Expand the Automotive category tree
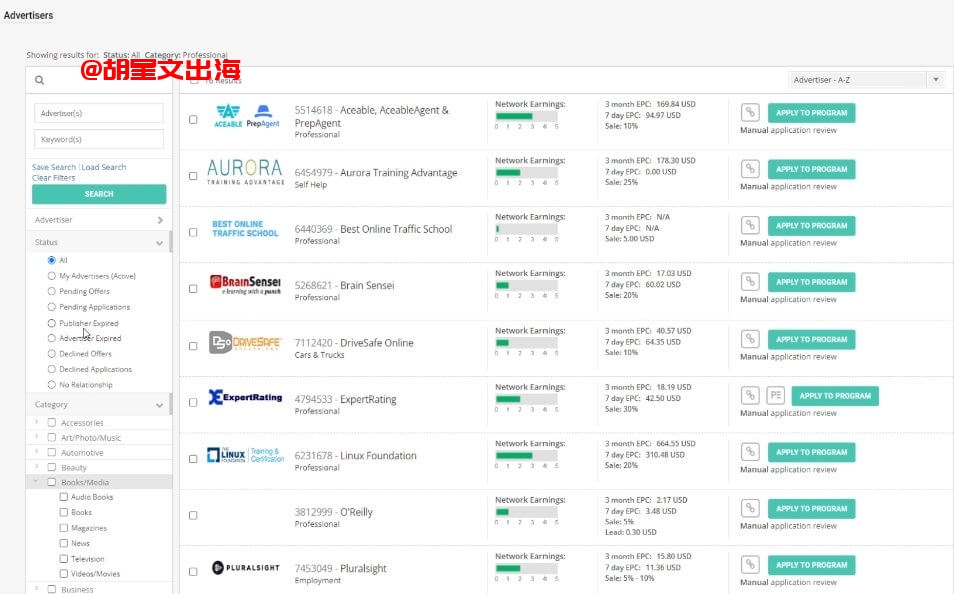The width and height of the screenshot is (954, 594). click(x=37, y=452)
